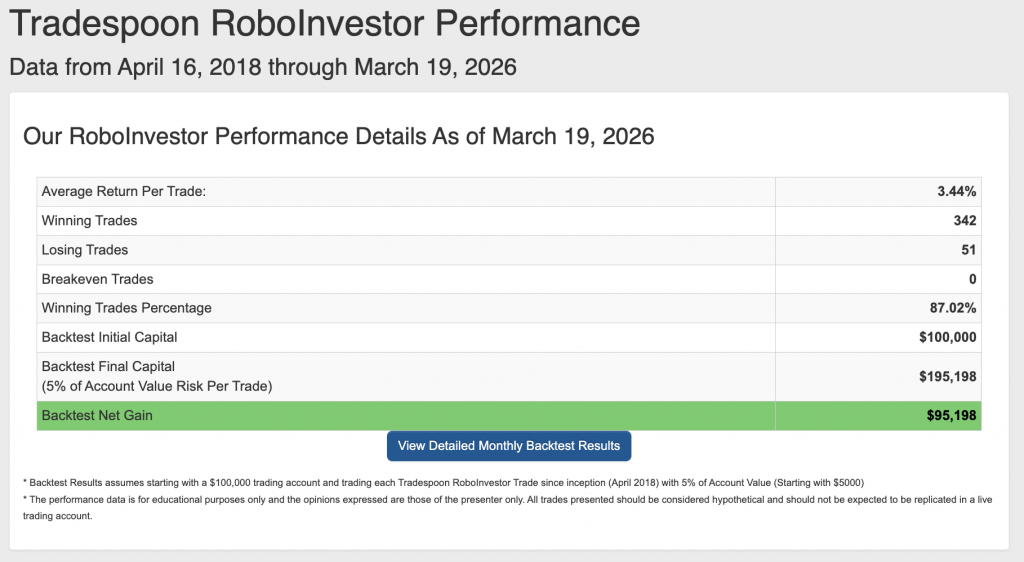Click the Backtest Final Capital label
The height and width of the screenshot is (562, 1024).
[x=108, y=367]
